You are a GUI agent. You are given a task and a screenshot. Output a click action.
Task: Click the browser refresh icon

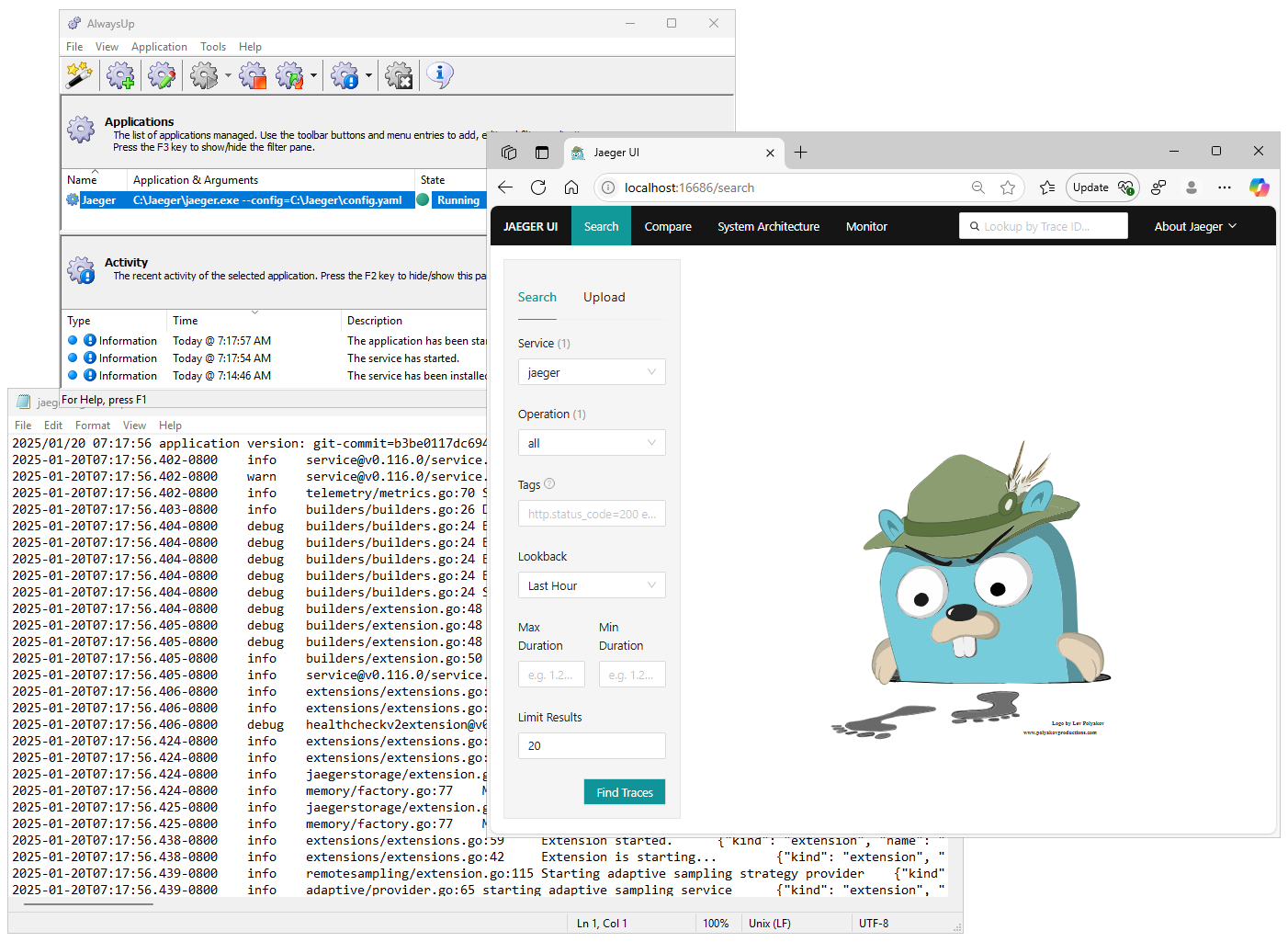pos(538,187)
